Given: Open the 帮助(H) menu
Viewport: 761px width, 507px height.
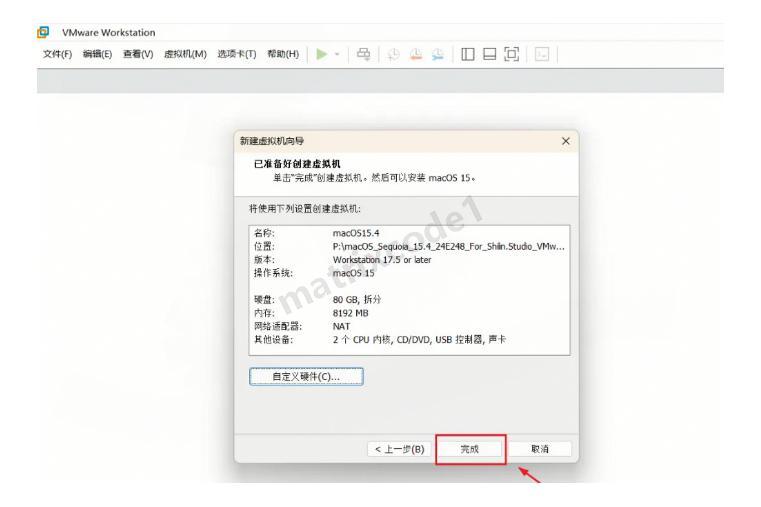Looking at the screenshot, I should (283, 54).
